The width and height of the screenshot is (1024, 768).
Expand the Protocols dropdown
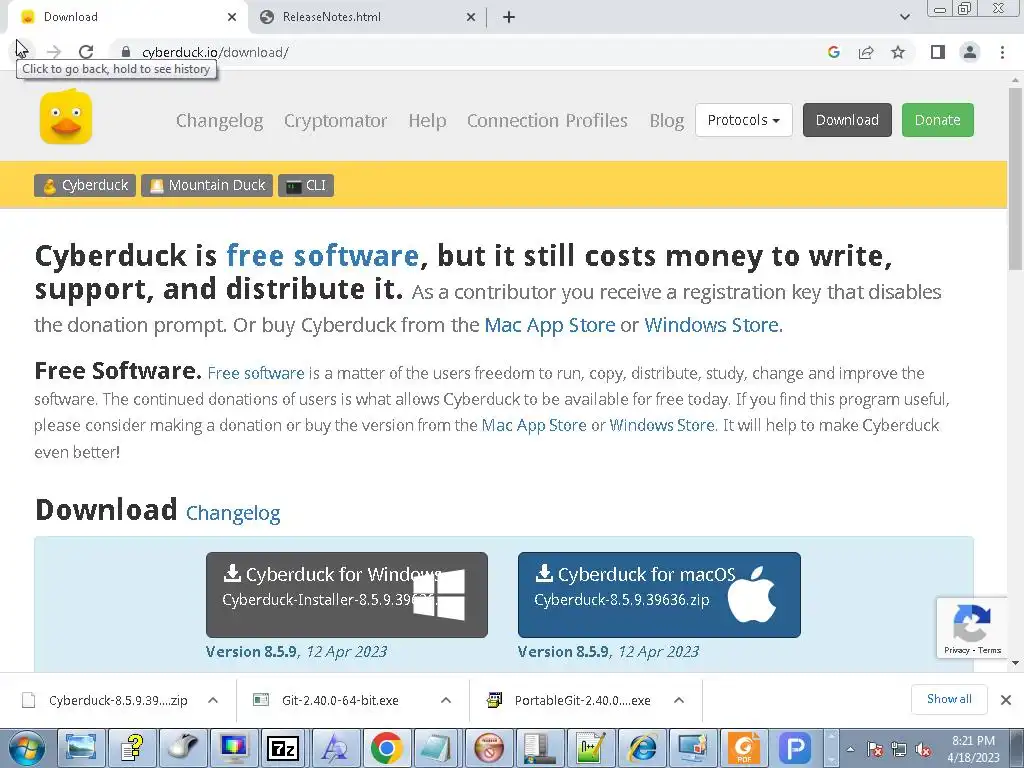(744, 120)
